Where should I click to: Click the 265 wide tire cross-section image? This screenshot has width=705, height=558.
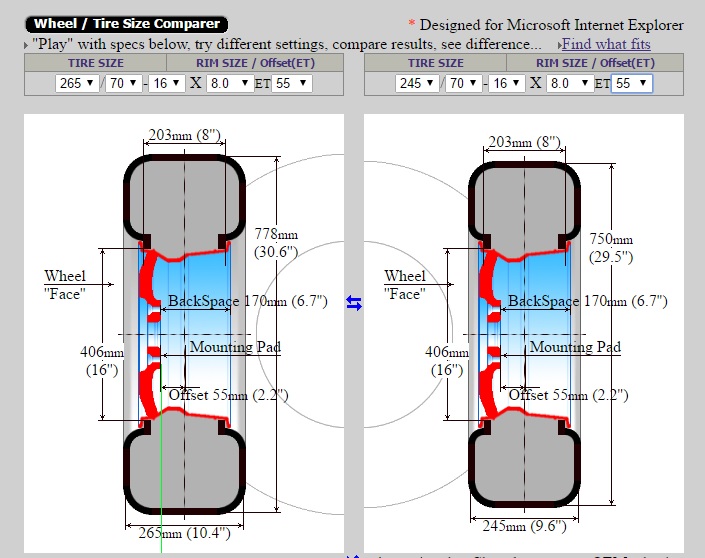[184, 334]
